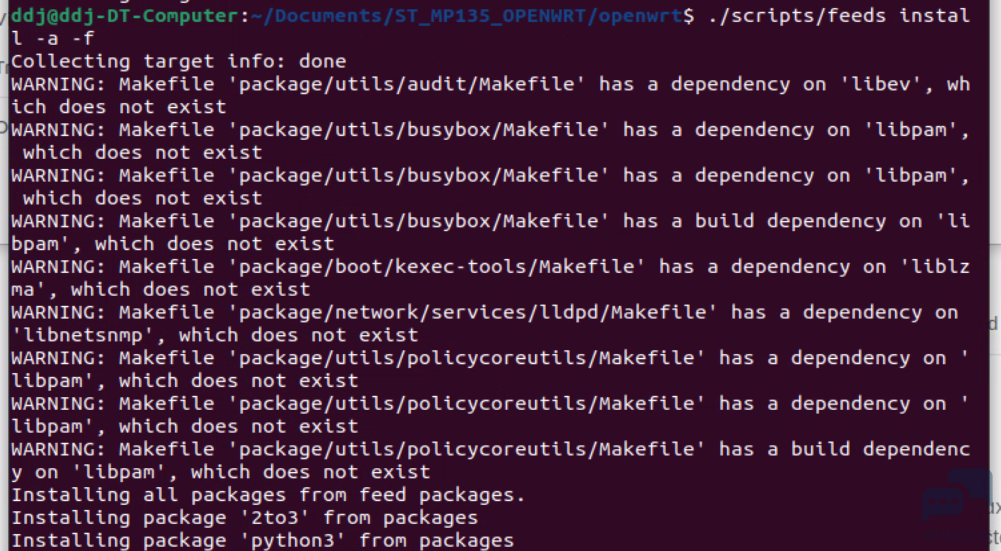Click 'which does not exist' after libnetsnmp
The height and width of the screenshot is (551, 1001).
pyautogui.click(x=298, y=335)
